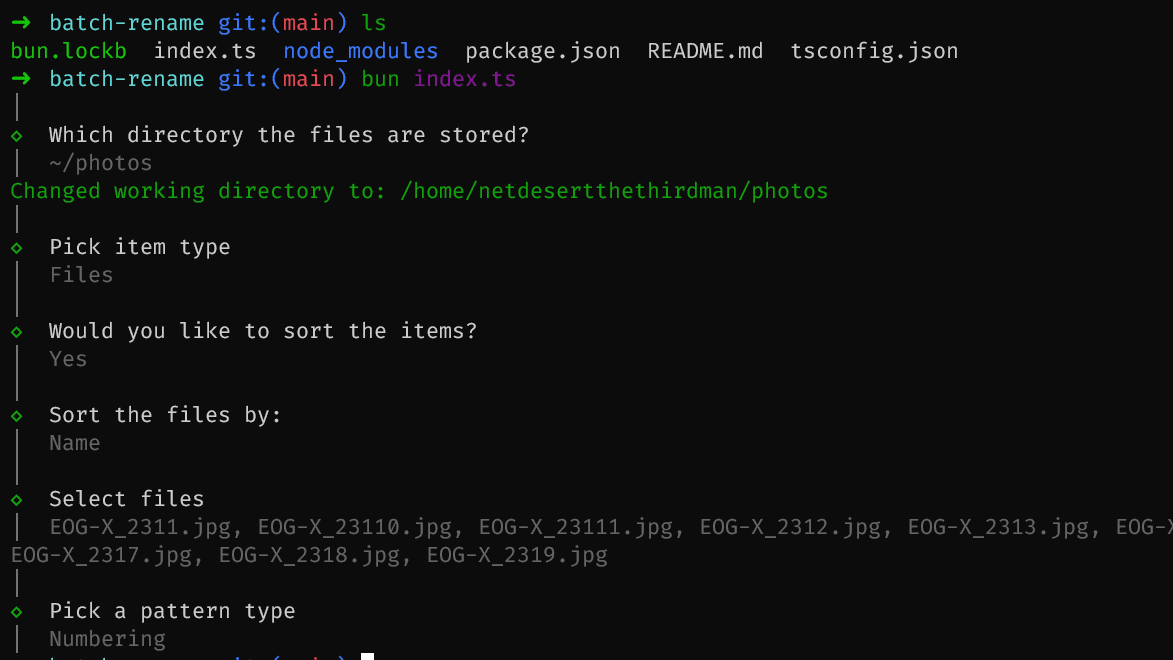Click the diamond next to "Sort the files by"
Viewport: 1173px width, 660px height.
click(17, 415)
